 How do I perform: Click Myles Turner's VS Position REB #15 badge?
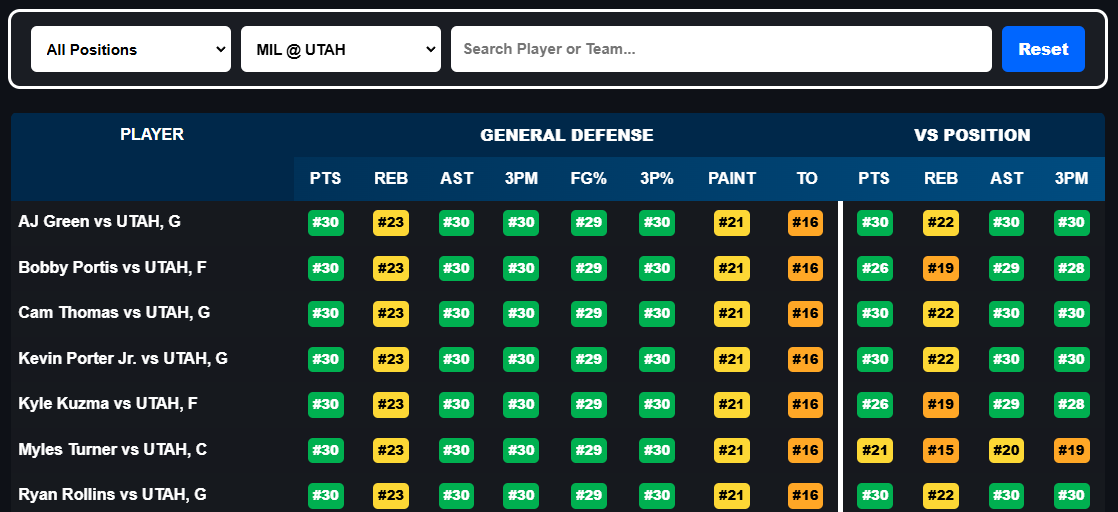coord(940,450)
